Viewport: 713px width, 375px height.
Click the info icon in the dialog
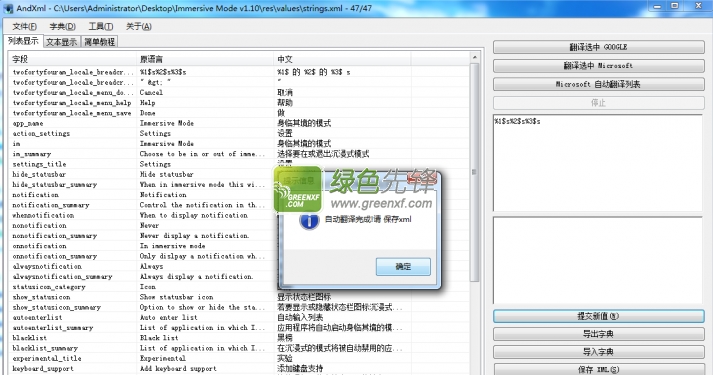(x=309, y=220)
